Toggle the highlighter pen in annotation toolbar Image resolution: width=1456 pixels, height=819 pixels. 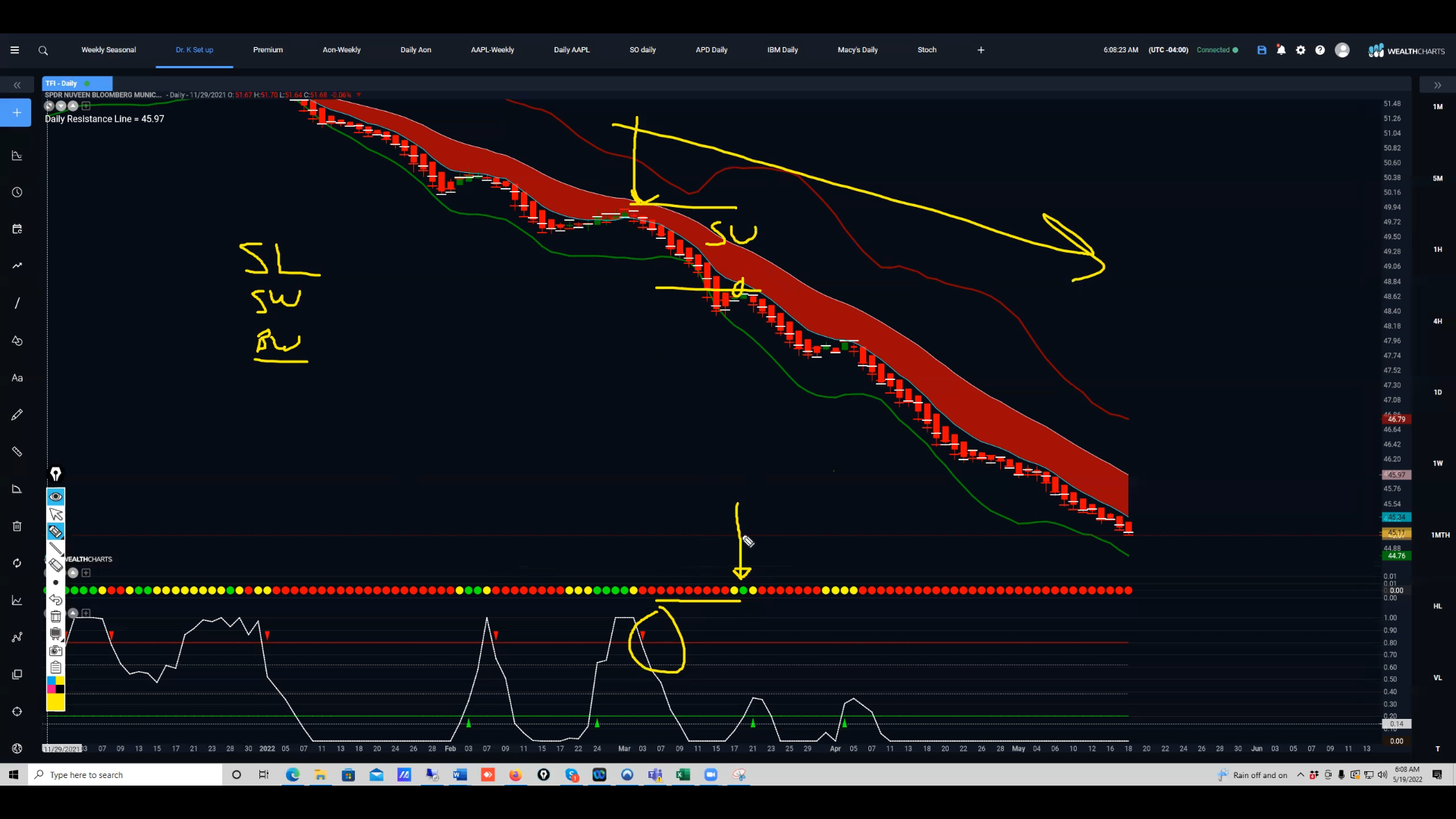pyautogui.click(x=55, y=532)
